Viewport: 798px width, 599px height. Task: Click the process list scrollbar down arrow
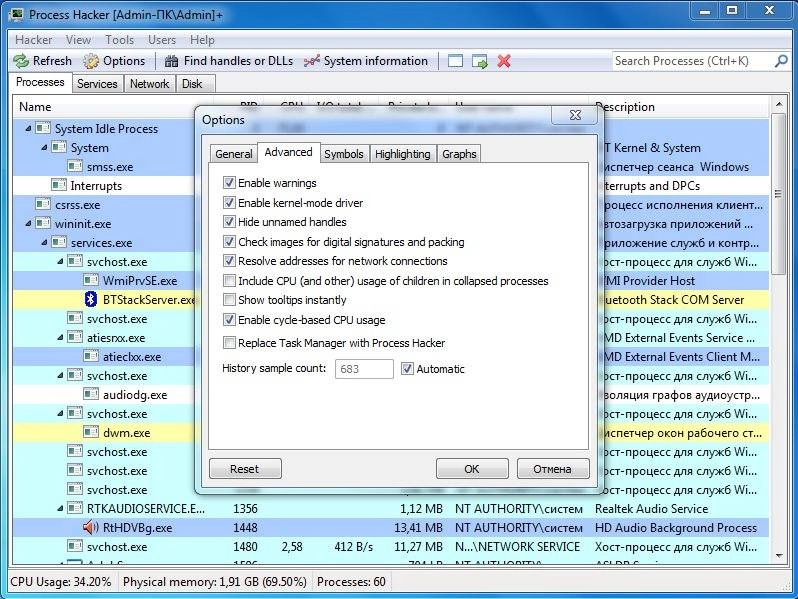point(779,555)
